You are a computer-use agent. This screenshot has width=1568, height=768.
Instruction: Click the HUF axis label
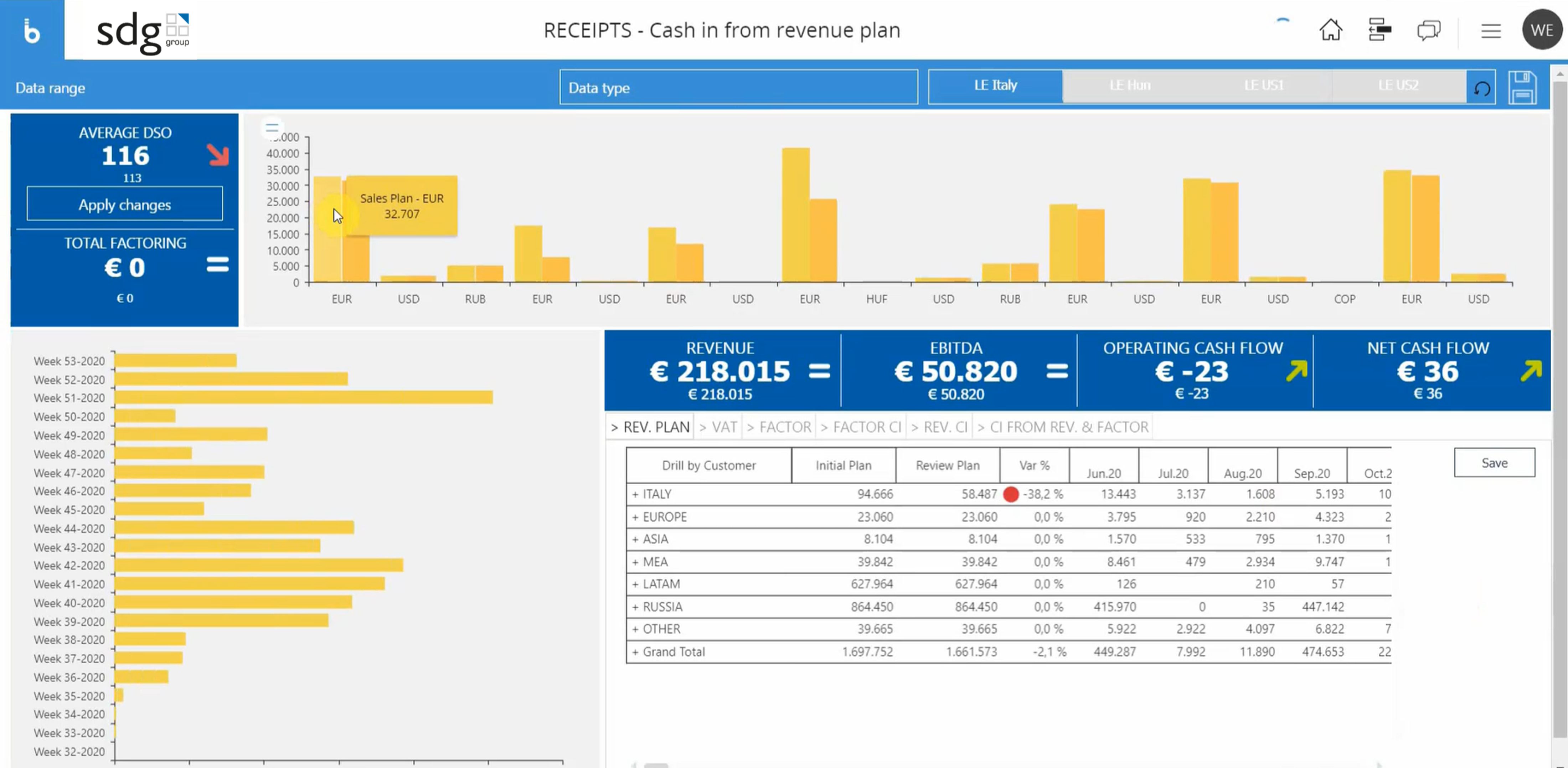[877, 299]
